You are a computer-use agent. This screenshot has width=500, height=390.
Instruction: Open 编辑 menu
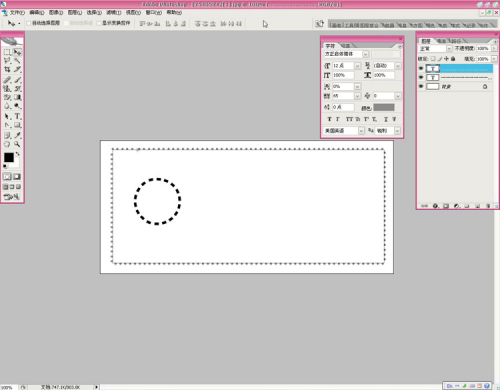coord(37,13)
